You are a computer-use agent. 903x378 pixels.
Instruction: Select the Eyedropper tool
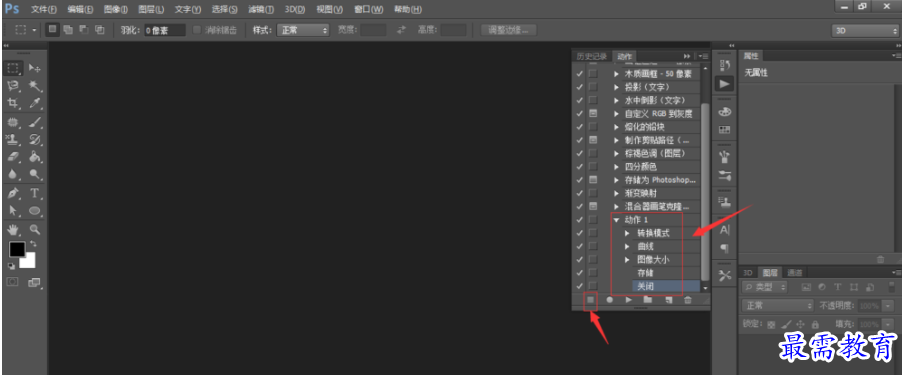[x=35, y=103]
